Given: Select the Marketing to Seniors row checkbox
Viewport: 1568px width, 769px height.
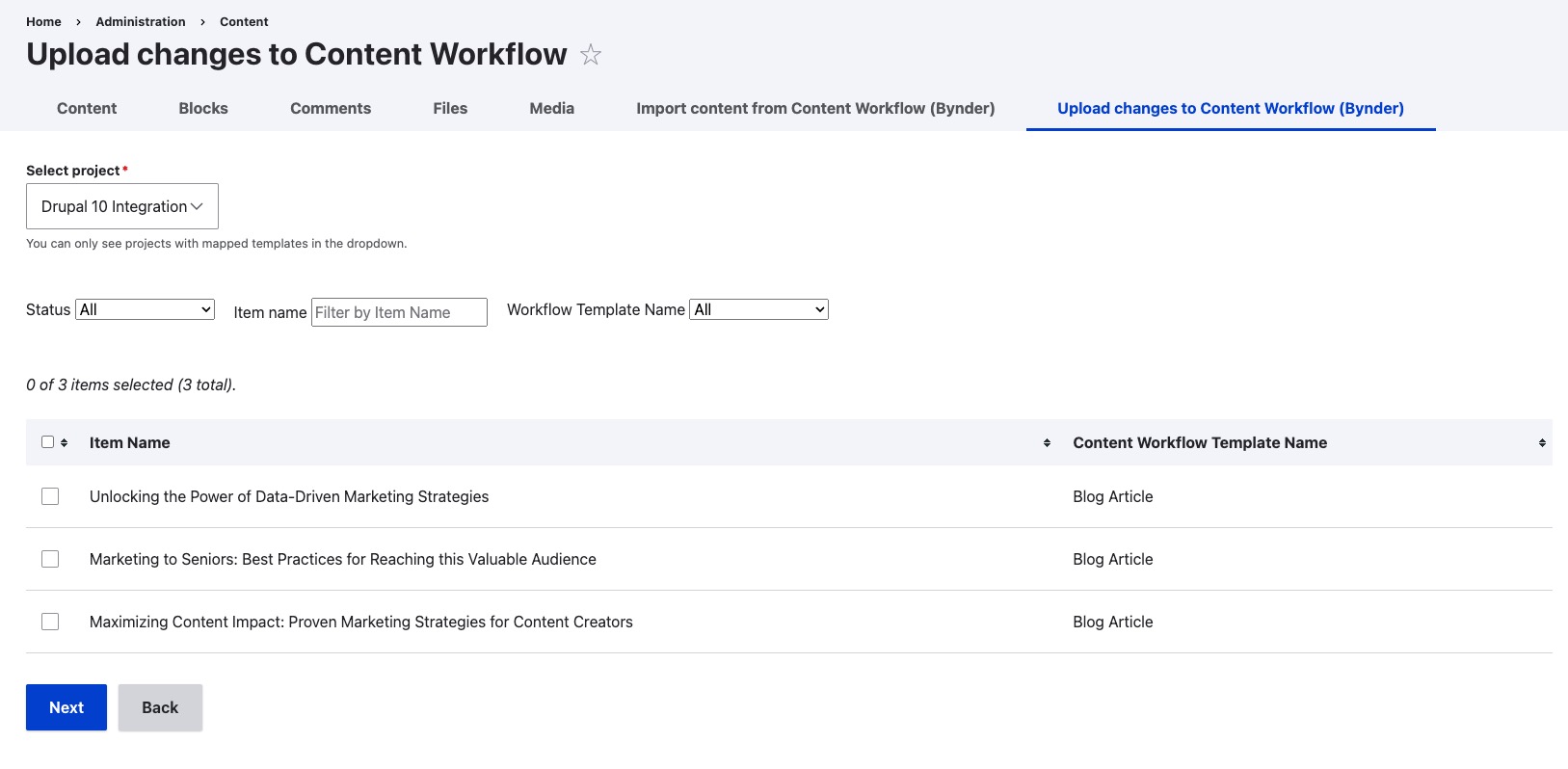Looking at the screenshot, I should [x=50, y=559].
